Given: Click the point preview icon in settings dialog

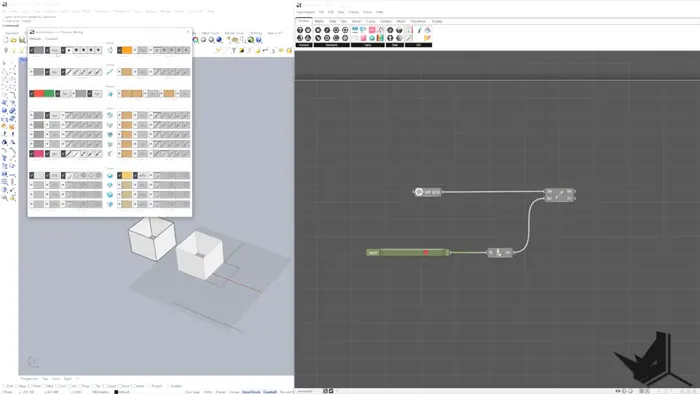Looking at the screenshot, I should tap(110, 50).
